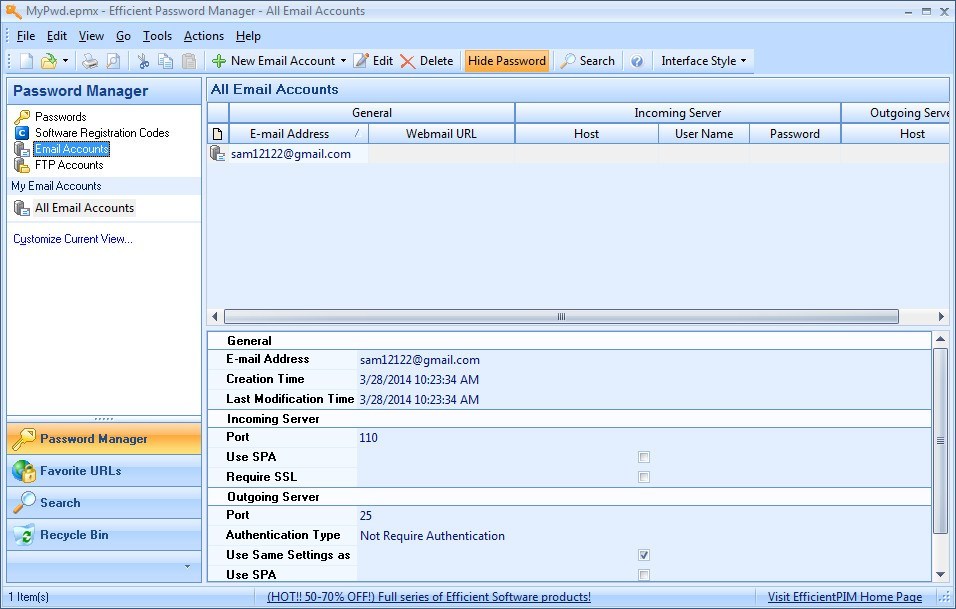This screenshot has width=956, height=609.
Task: Sort by E-mail Address column header
Action: 298,134
